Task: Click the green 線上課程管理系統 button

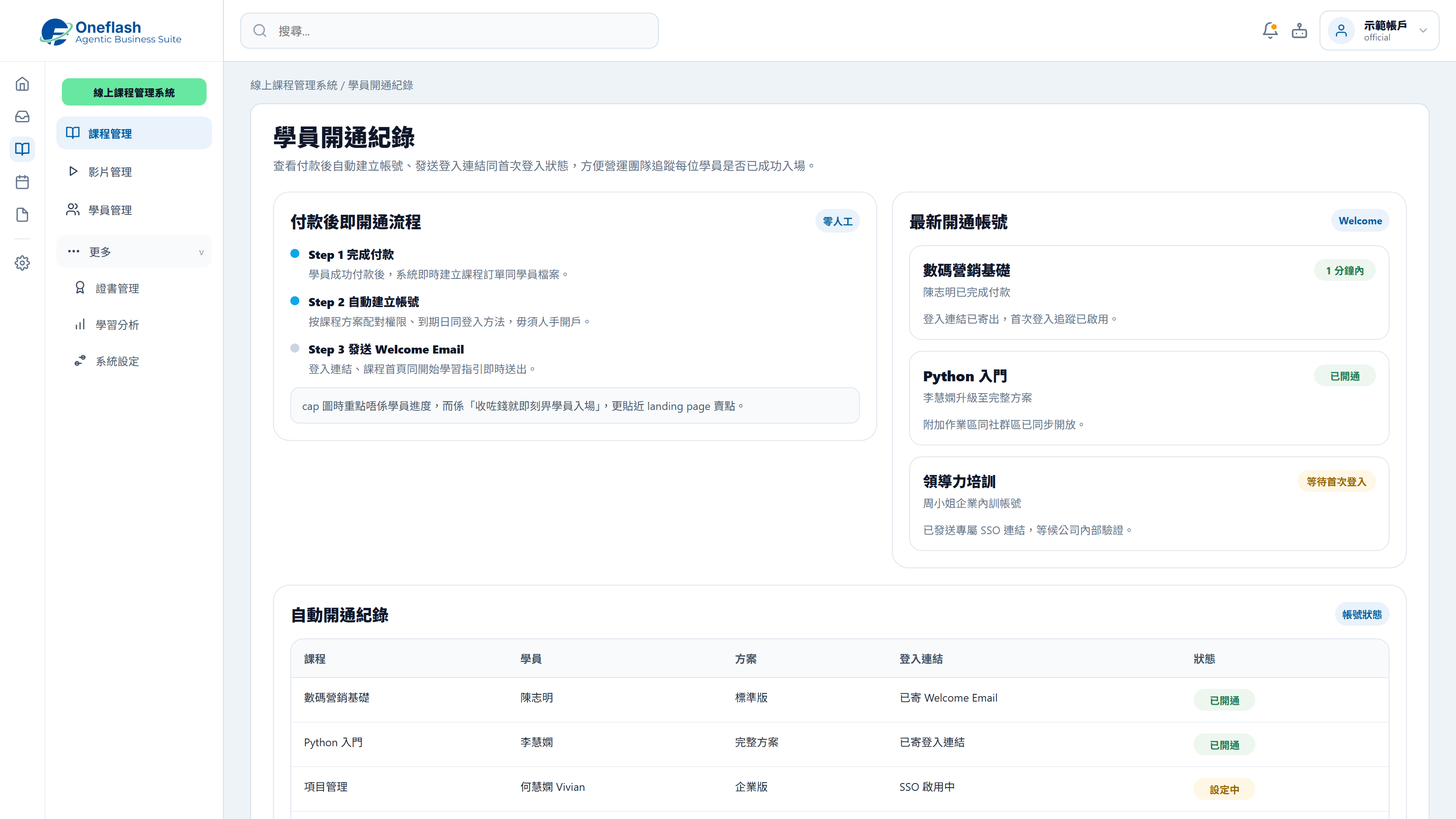Action: [x=134, y=92]
